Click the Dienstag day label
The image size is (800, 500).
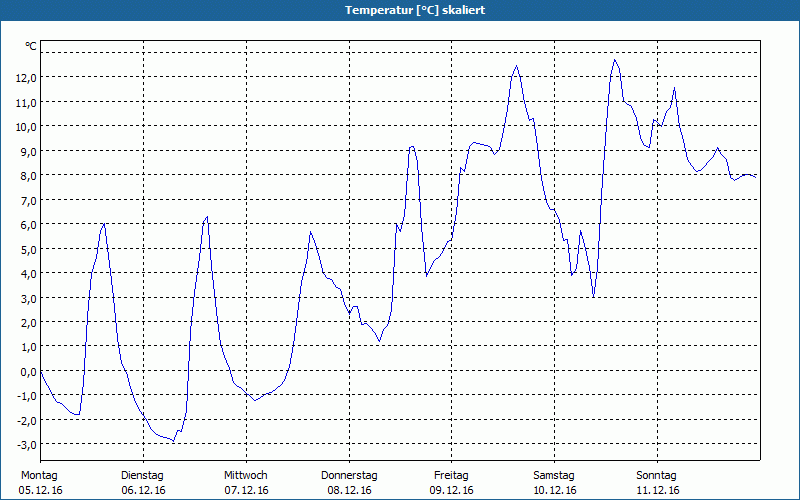point(142,476)
